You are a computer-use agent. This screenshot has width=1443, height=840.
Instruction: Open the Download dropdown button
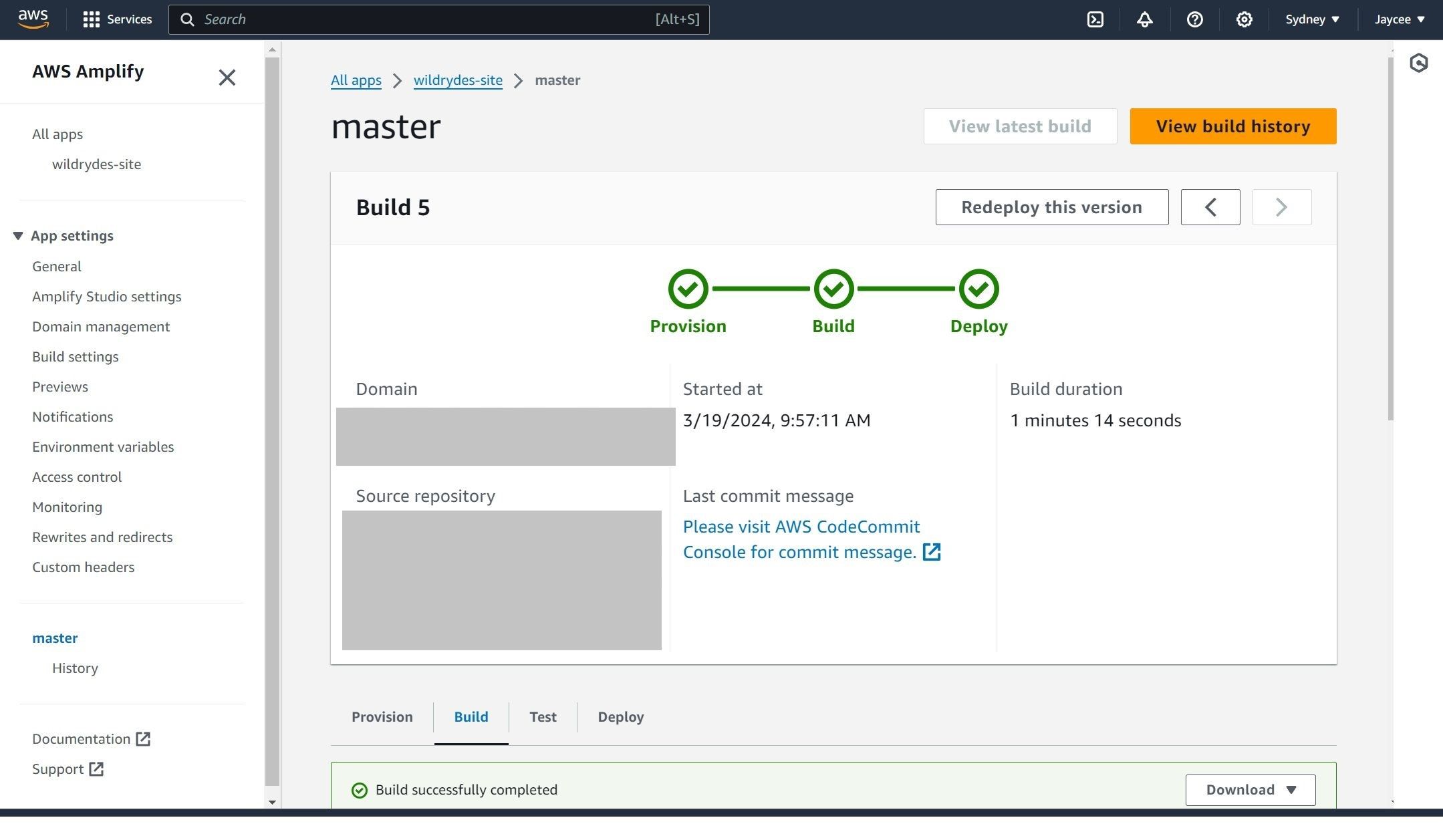point(1250,790)
